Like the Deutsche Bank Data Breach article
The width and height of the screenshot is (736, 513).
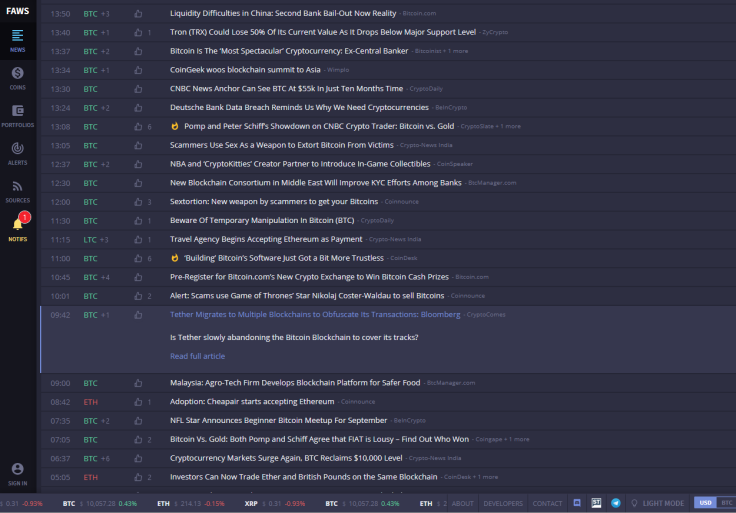click(138, 107)
